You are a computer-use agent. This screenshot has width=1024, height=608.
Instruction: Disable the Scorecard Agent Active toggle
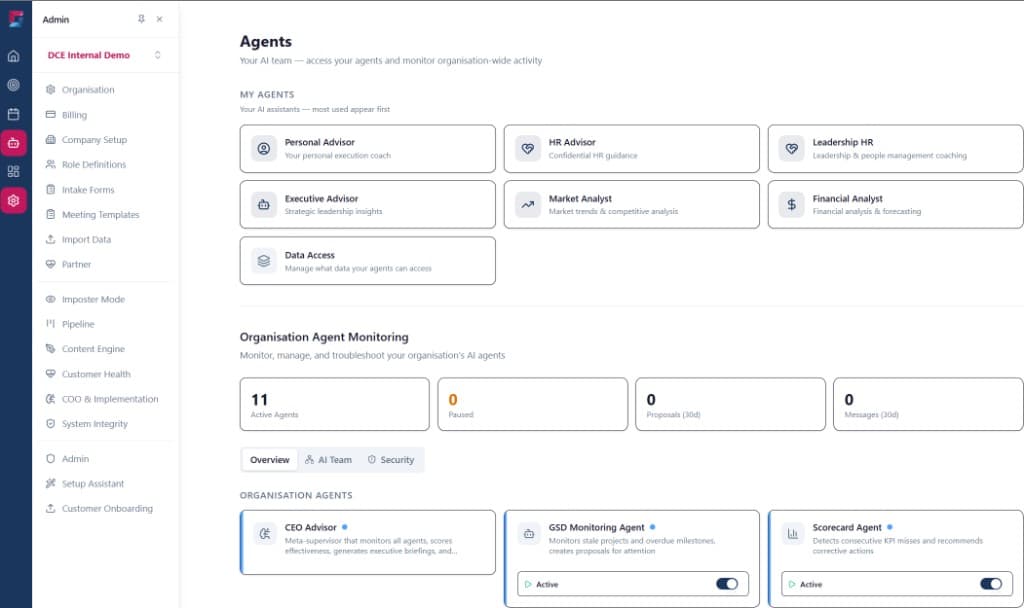[x=991, y=583]
